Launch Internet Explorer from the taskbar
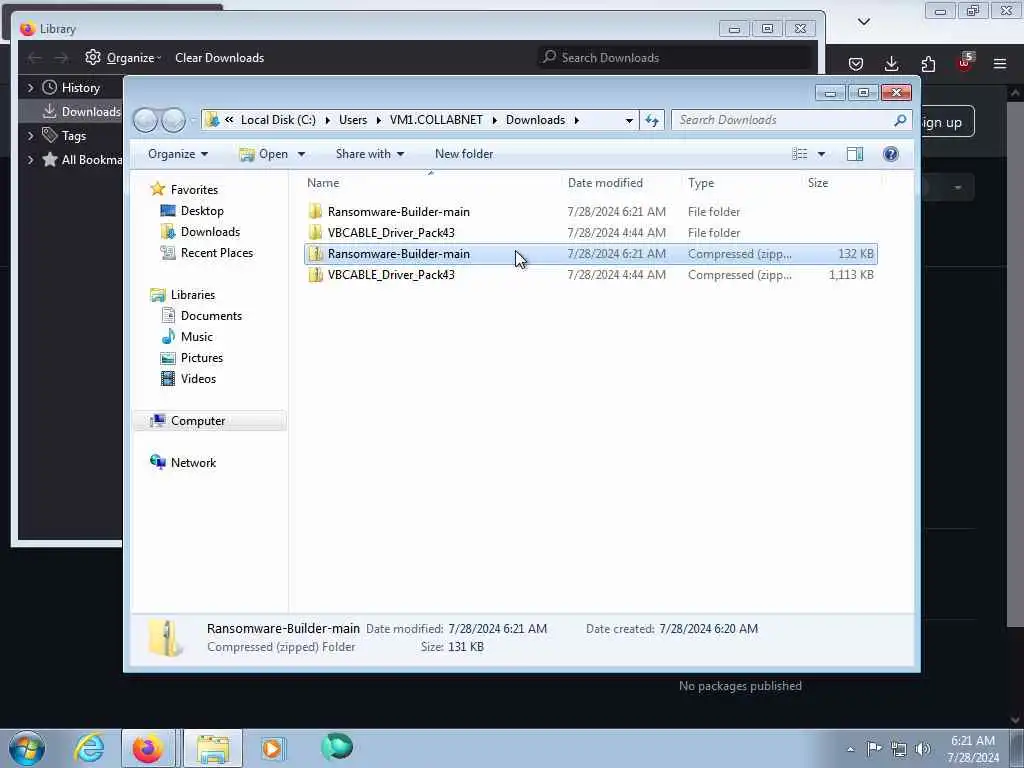1024x768 pixels. 89,748
